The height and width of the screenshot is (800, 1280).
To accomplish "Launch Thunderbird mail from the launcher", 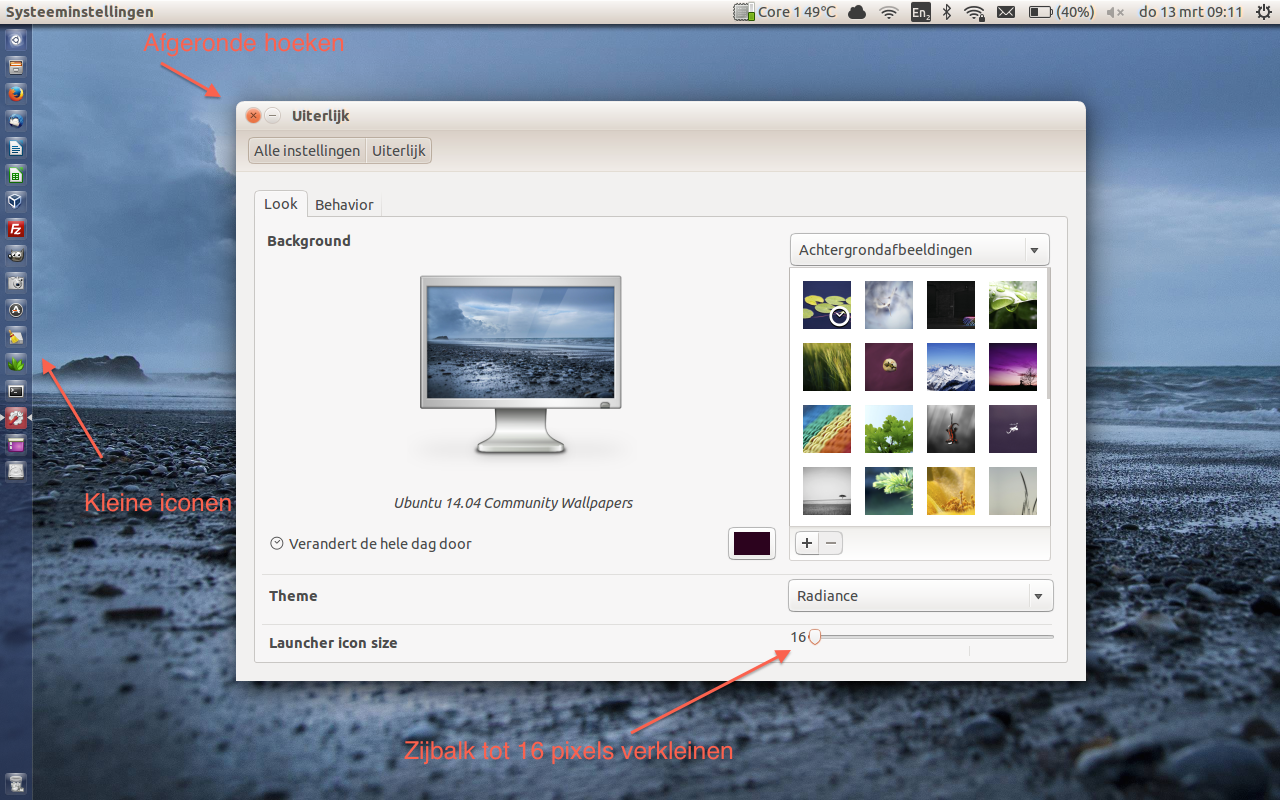I will [x=16, y=121].
